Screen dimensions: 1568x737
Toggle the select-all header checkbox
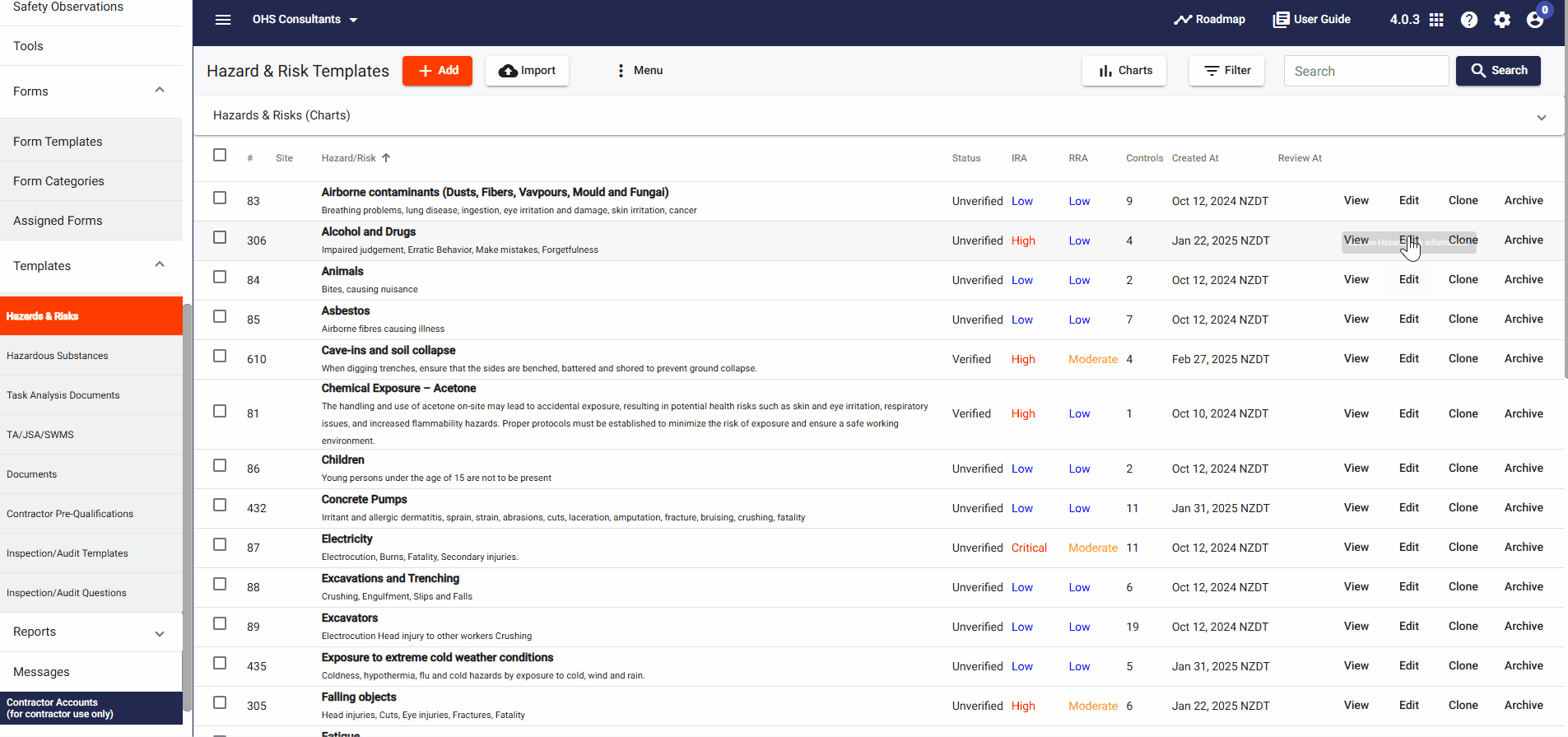point(220,155)
